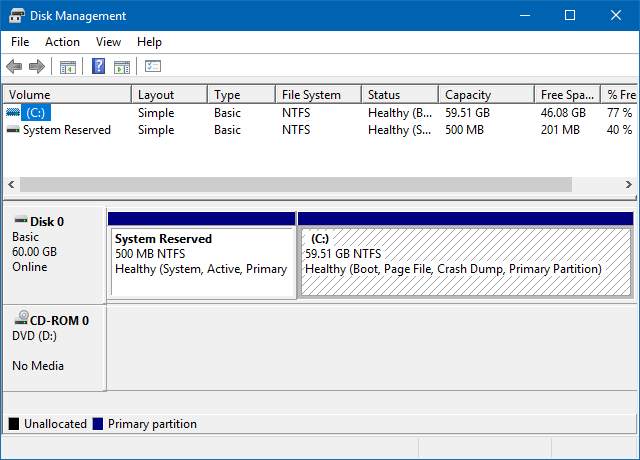Select the System Reserved row in volume list

[66, 130]
